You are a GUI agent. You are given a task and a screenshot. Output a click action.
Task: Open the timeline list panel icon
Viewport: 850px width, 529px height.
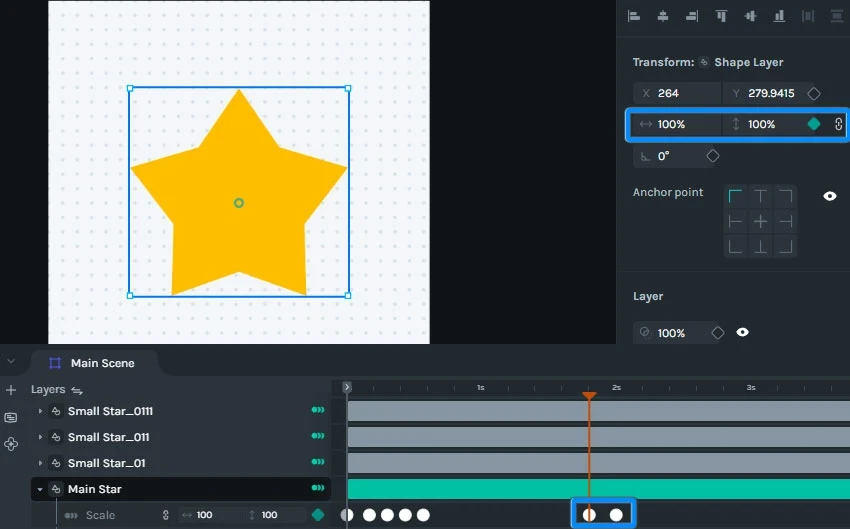(x=10, y=417)
